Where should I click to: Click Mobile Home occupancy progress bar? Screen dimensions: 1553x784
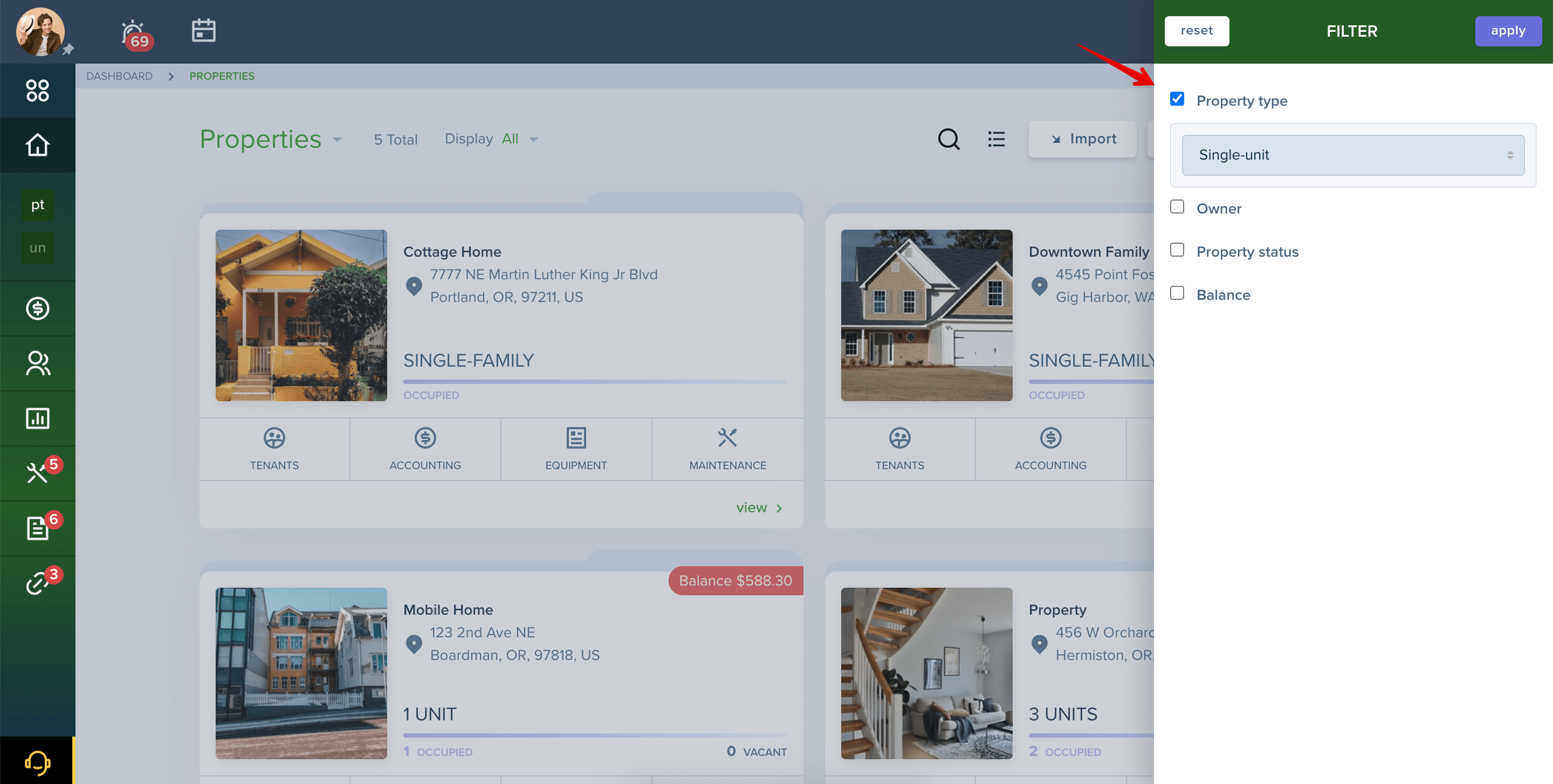click(x=594, y=735)
